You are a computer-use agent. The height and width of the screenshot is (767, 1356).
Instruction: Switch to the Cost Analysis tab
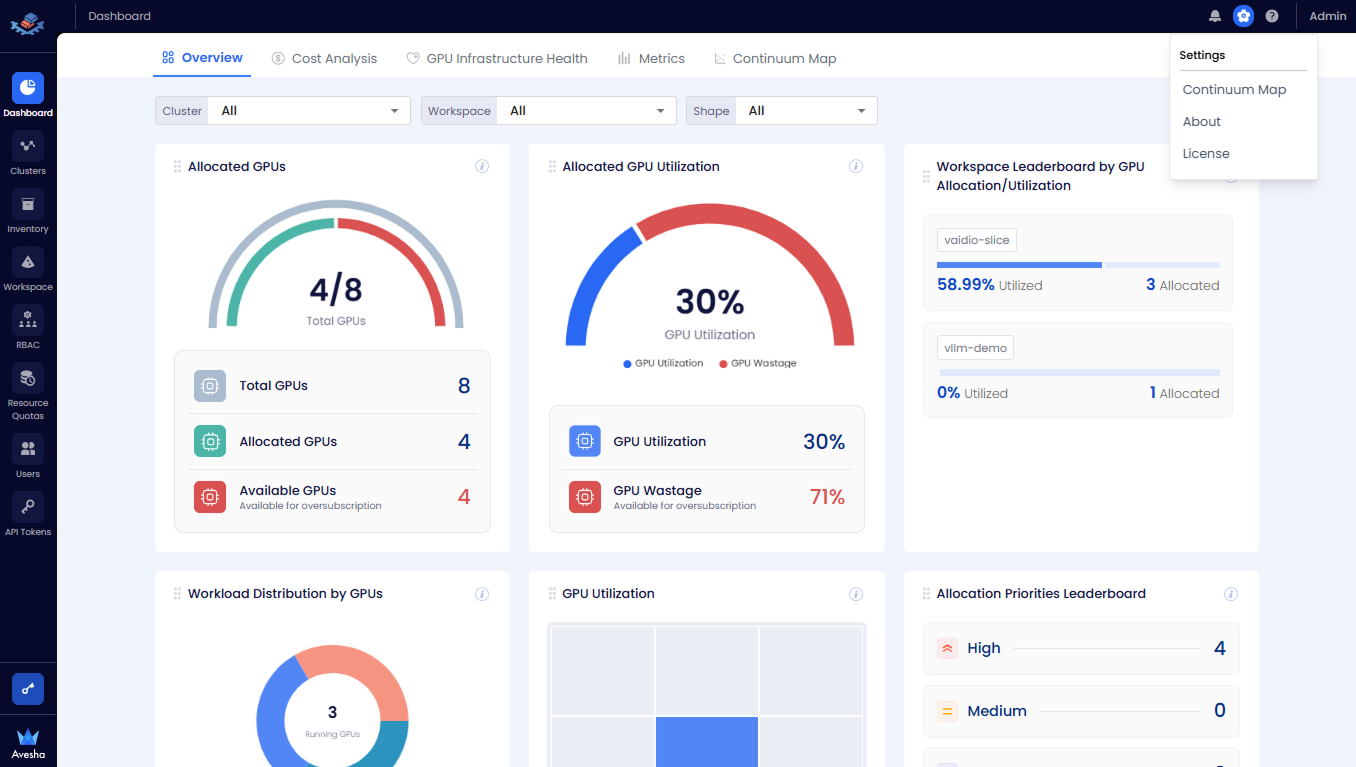pos(324,59)
